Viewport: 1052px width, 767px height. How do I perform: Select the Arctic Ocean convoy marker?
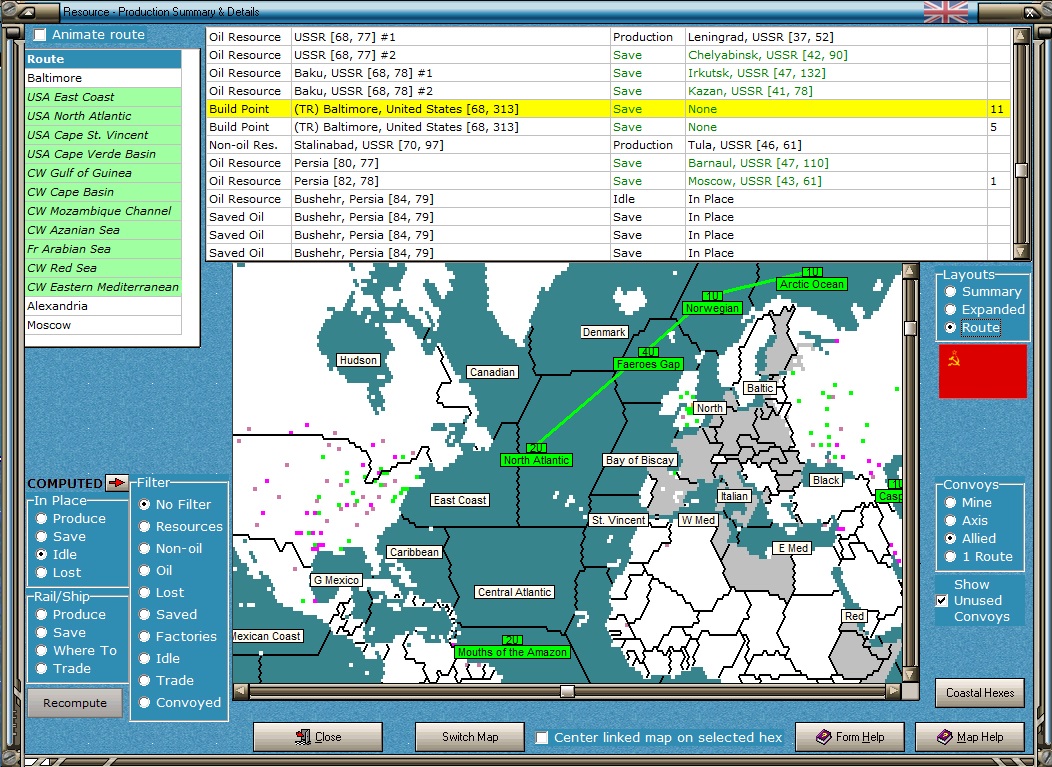pyautogui.click(x=812, y=284)
